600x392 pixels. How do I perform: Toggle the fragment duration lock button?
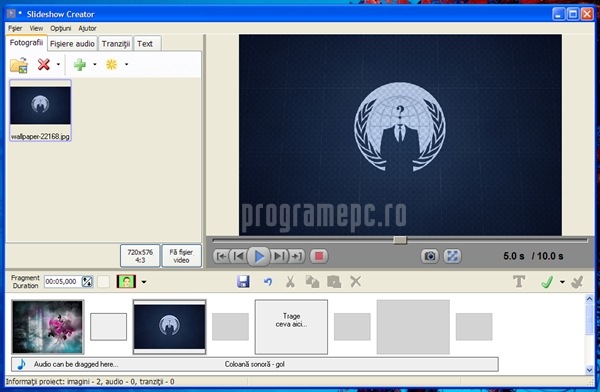(x=88, y=282)
